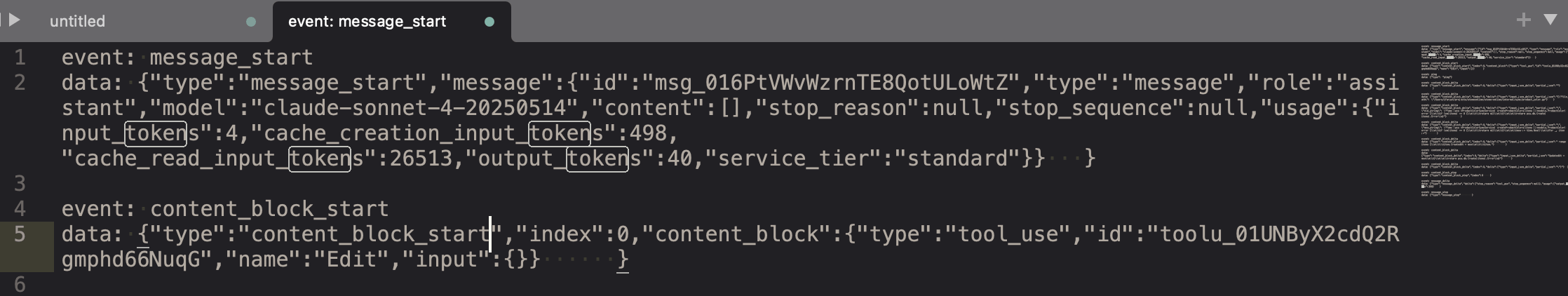Click the tab scroll left arrow
1568x296 pixels.
coord(13,20)
